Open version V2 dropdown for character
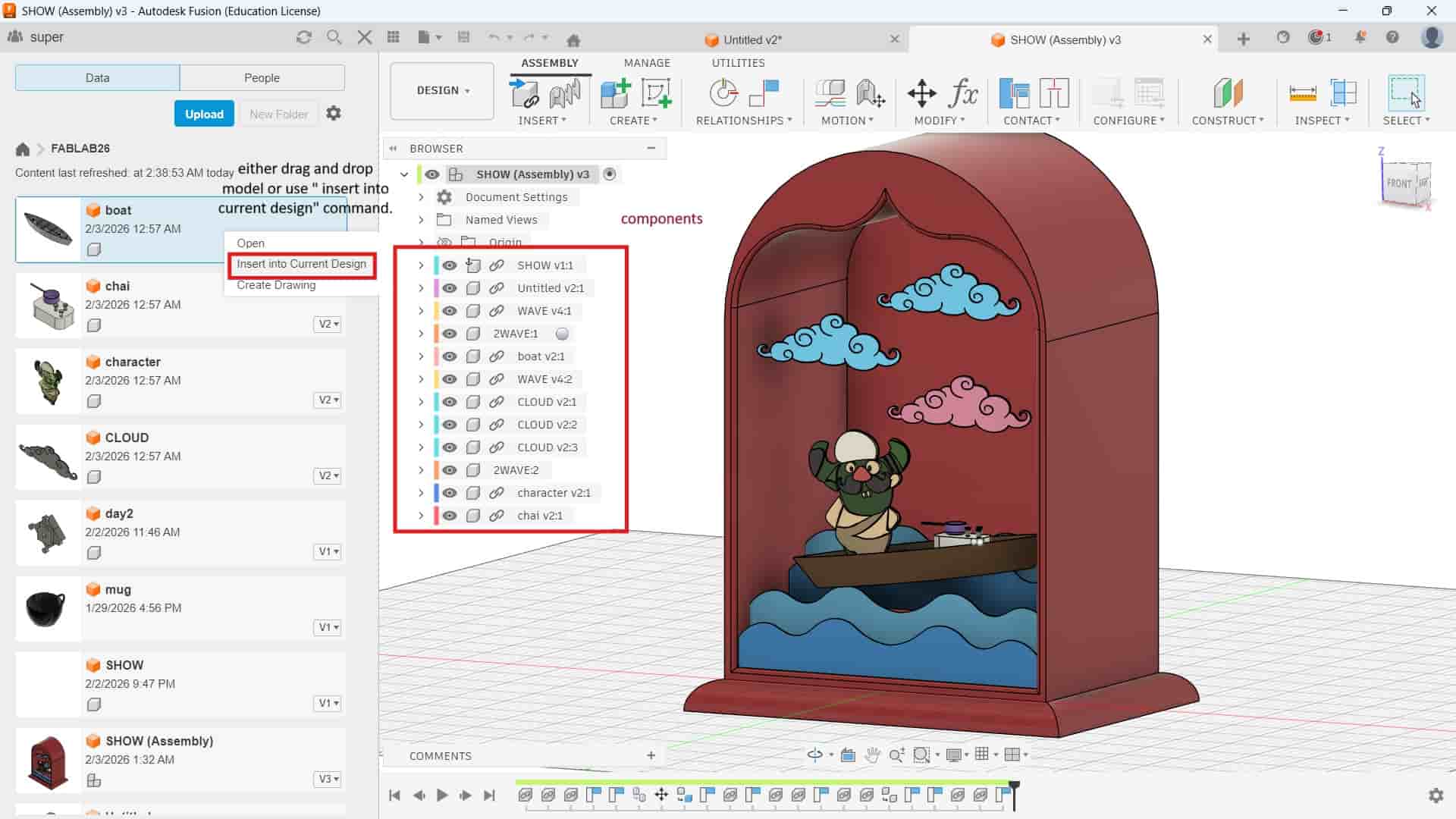The width and height of the screenshot is (1456, 819). pos(328,400)
